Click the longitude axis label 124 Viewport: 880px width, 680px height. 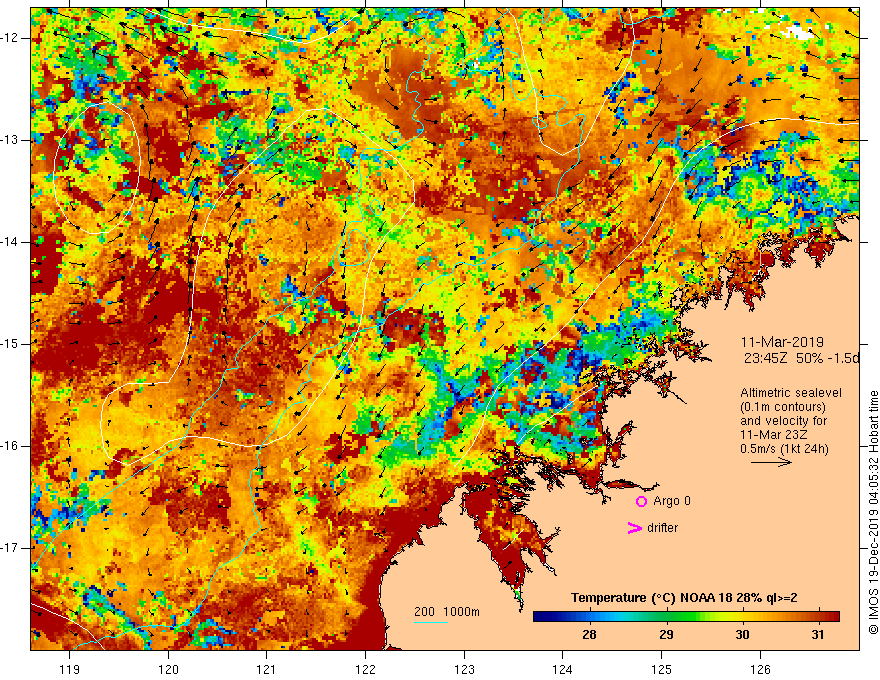click(x=563, y=669)
